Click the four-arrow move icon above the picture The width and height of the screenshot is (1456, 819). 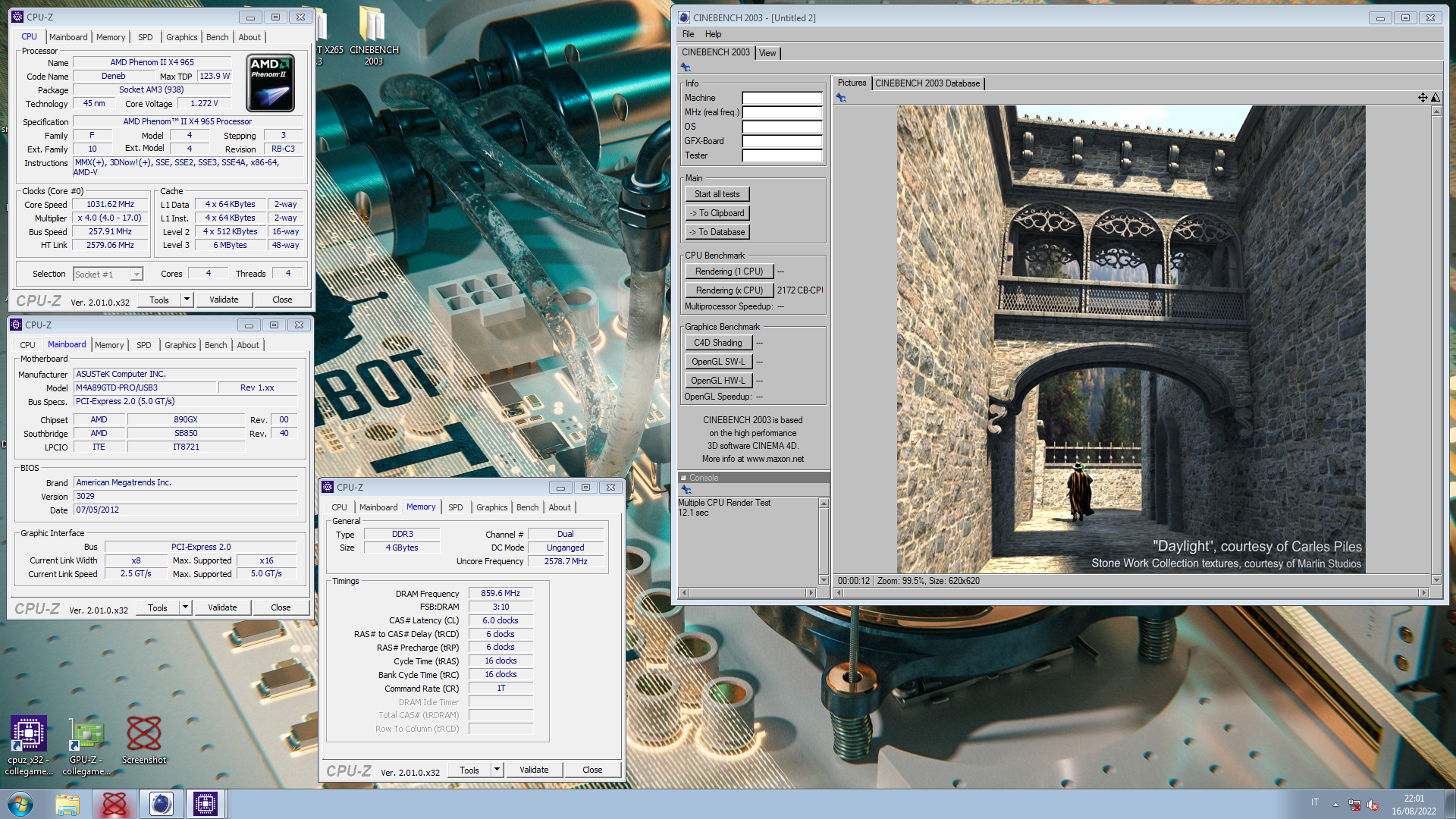pos(1423,97)
